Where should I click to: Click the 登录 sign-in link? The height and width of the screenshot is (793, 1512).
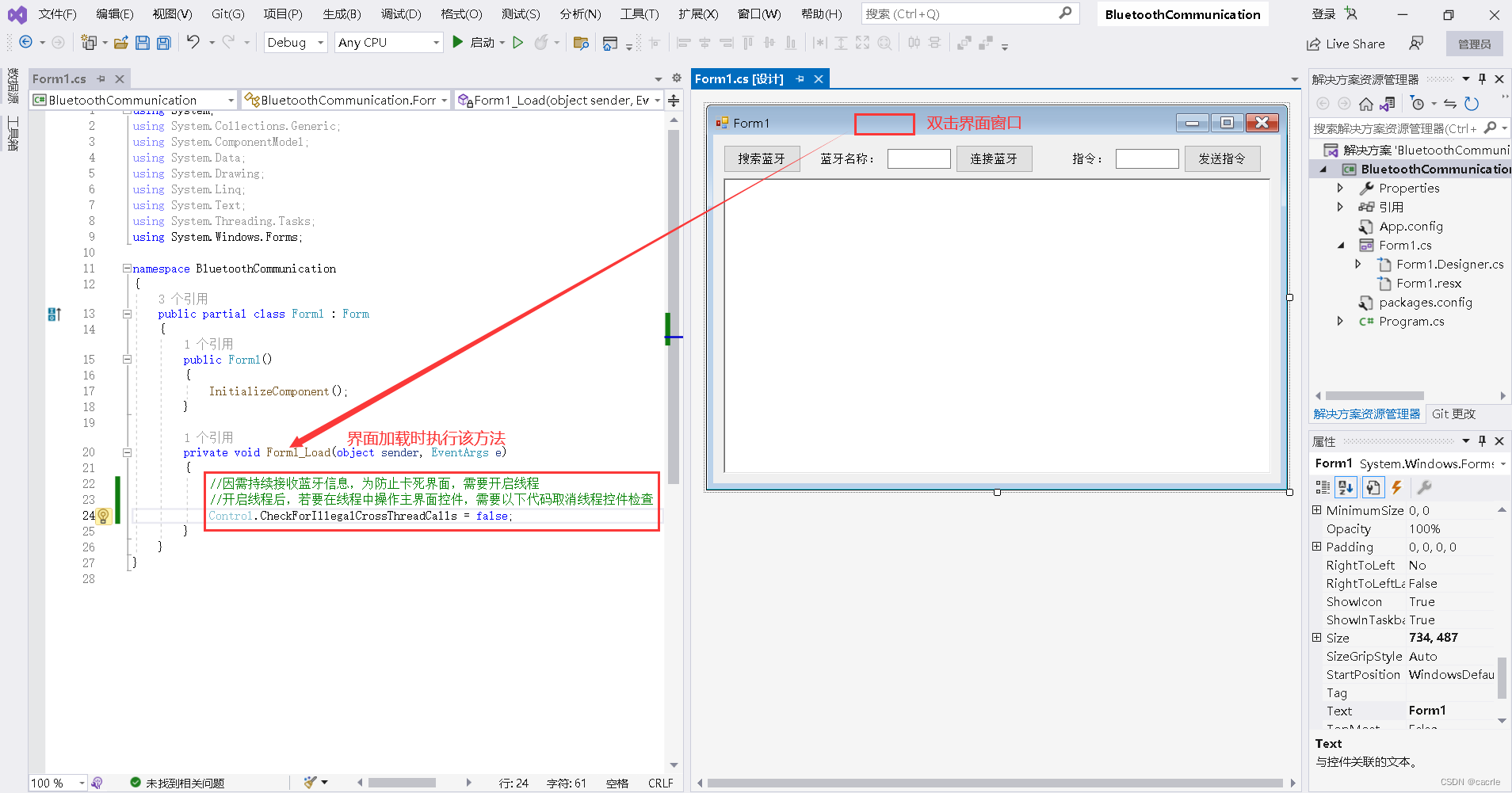(x=1323, y=13)
